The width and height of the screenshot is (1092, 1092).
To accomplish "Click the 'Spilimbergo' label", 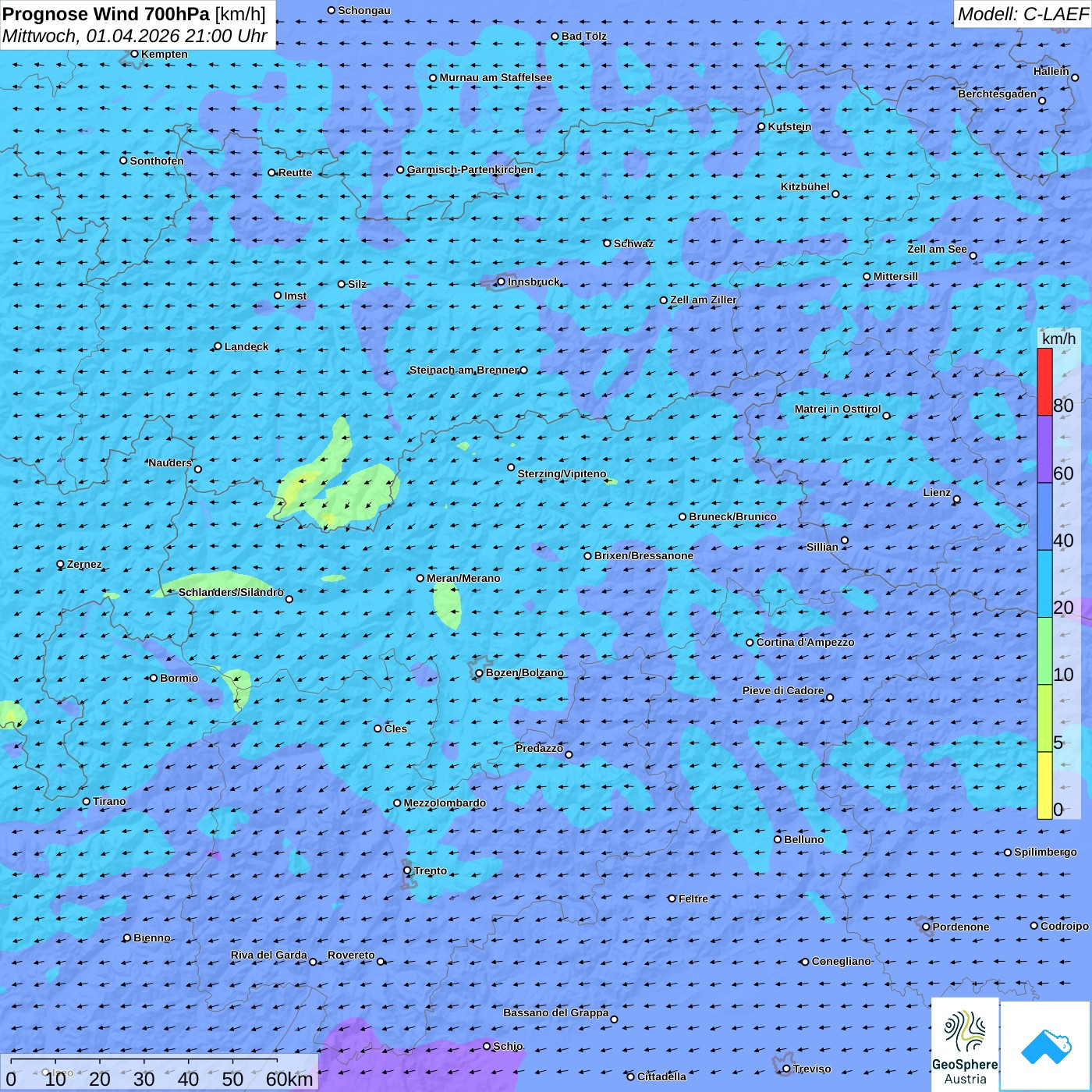I will click(x=1045, y=852).
